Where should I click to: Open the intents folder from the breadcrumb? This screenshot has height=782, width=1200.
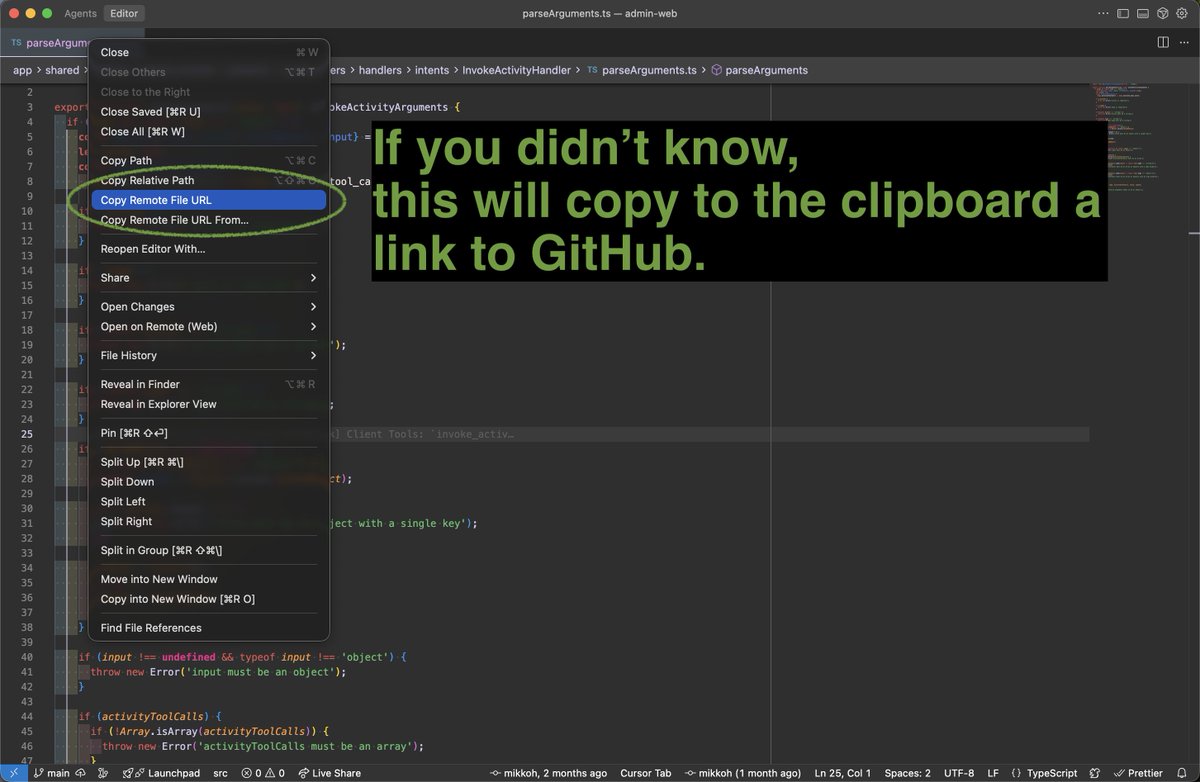click(x=431, y=70)
